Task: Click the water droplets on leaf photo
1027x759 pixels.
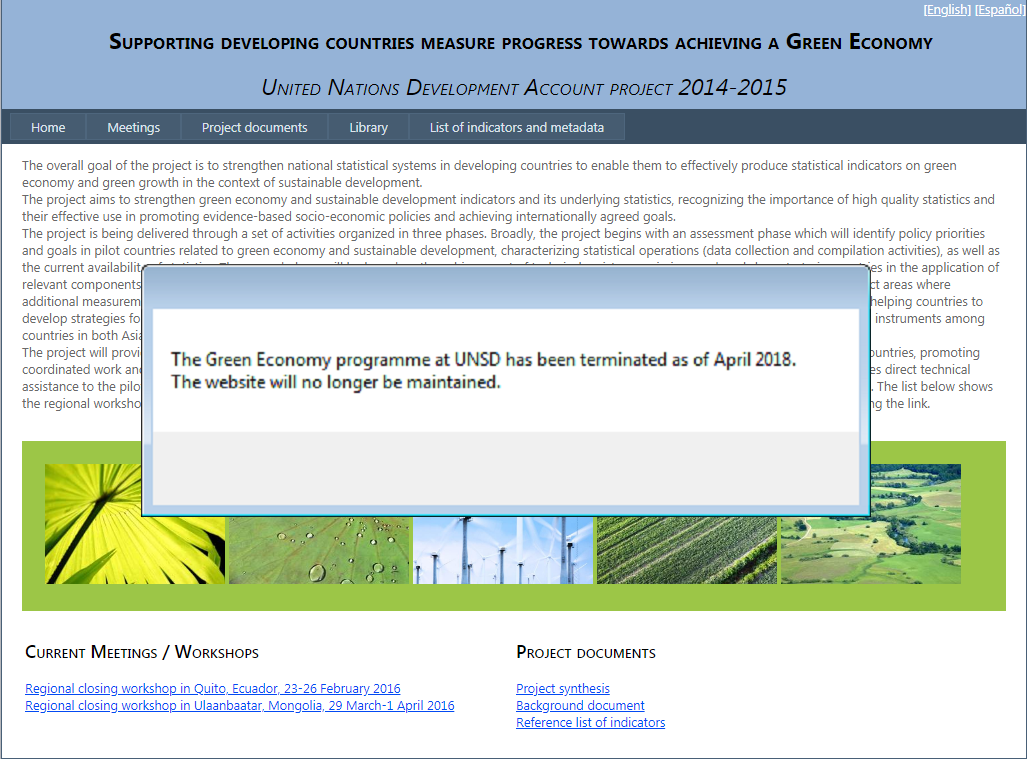Action: point(319,550)
